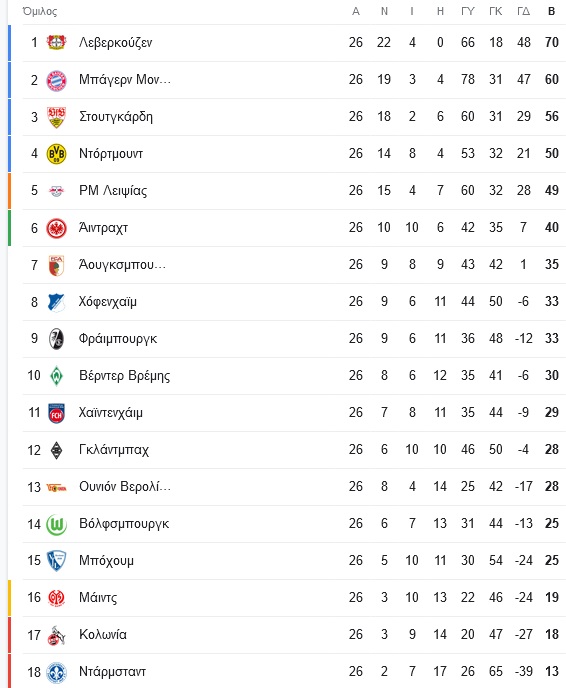The width and height of the screenshot is (566, 688).
Task: Select the Stuttgart team crest
Action: pos(56,117)
